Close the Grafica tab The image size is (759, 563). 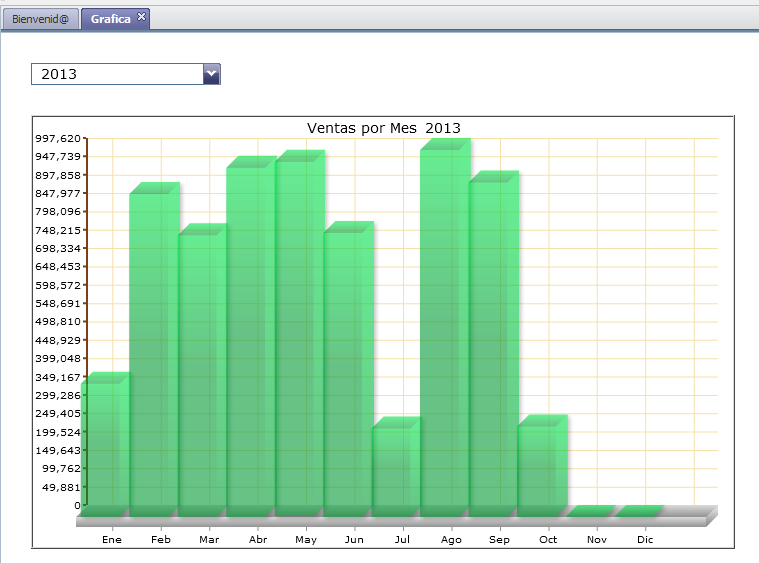coord(141,17)
